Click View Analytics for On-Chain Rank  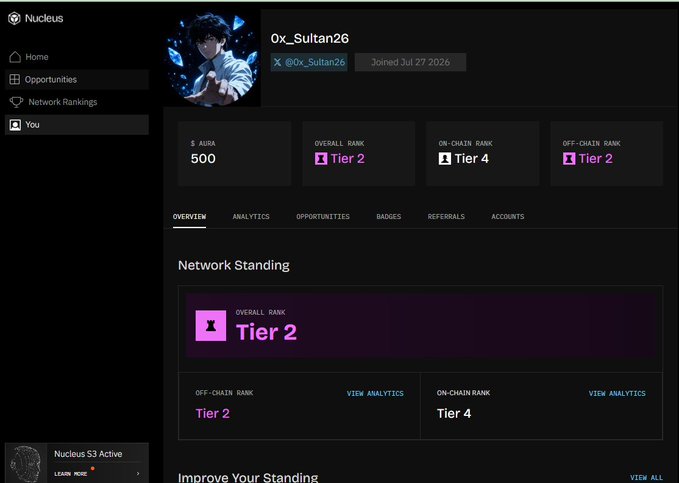(617, 393)
